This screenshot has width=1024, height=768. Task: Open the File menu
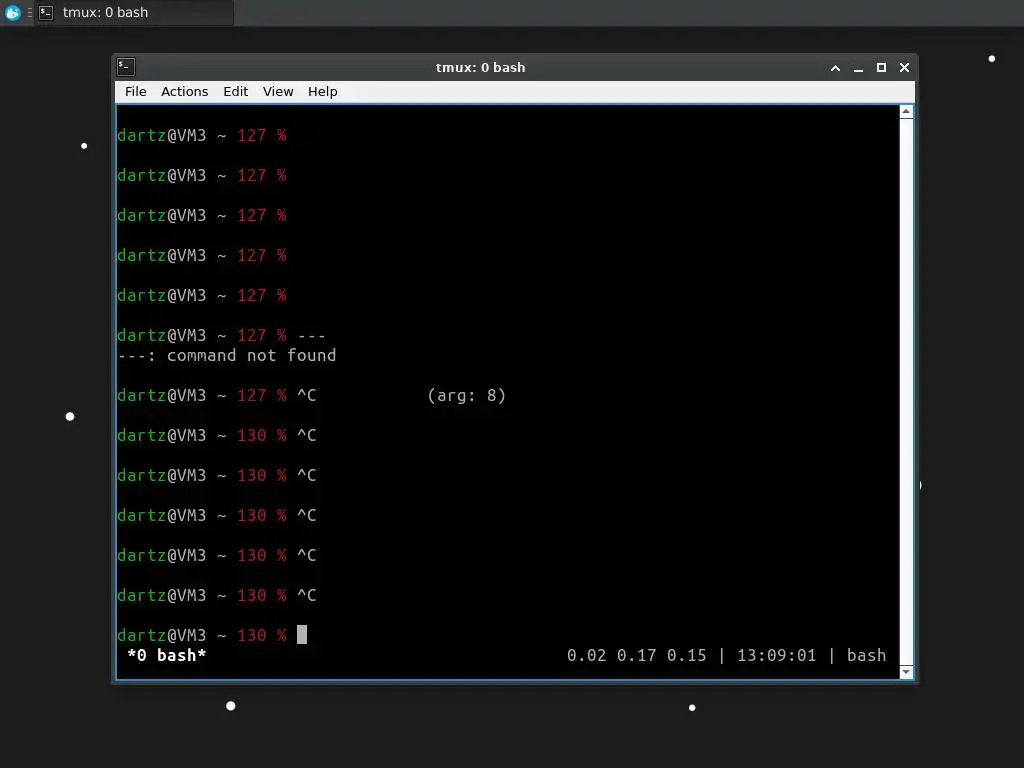tap(136, 91)
